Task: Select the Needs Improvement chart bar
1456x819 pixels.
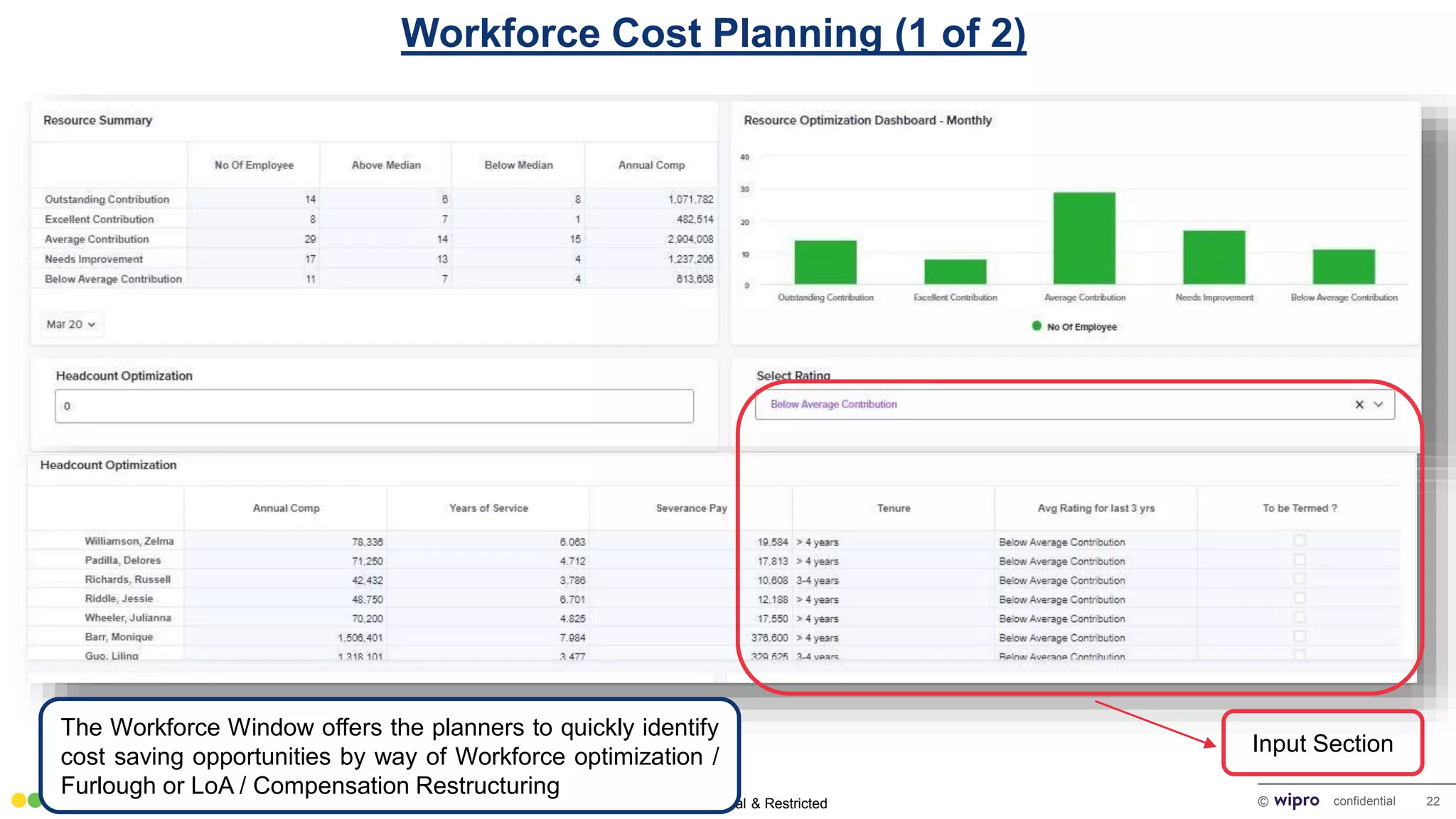Action: click(1214, 257)
